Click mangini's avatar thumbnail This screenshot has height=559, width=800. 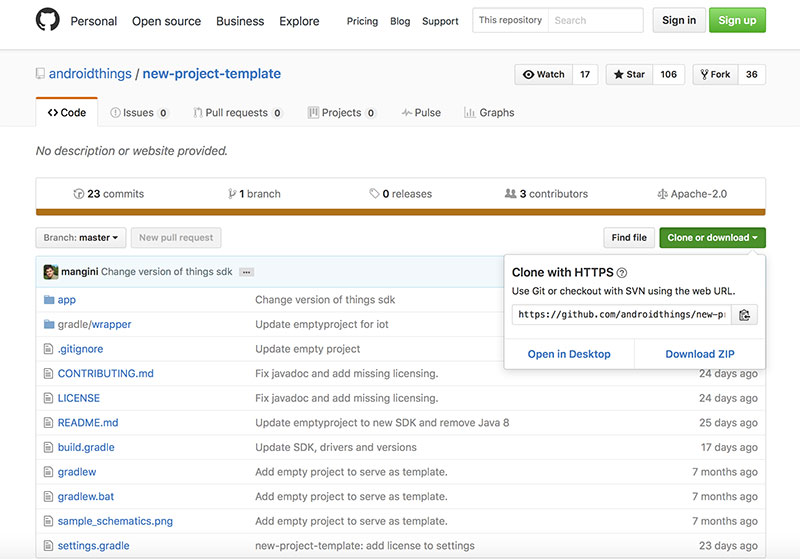[x=51, y=272]
